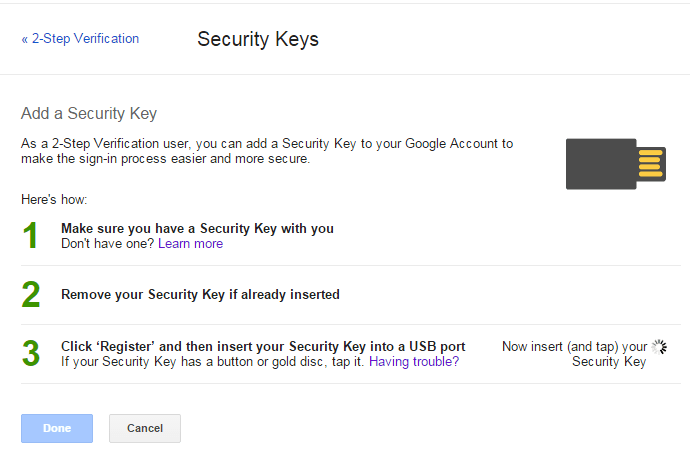The height and width of the screenshot is (452, 690).
Task: Open the "Having trouble?" help link
Action: (x=414, y=362)
